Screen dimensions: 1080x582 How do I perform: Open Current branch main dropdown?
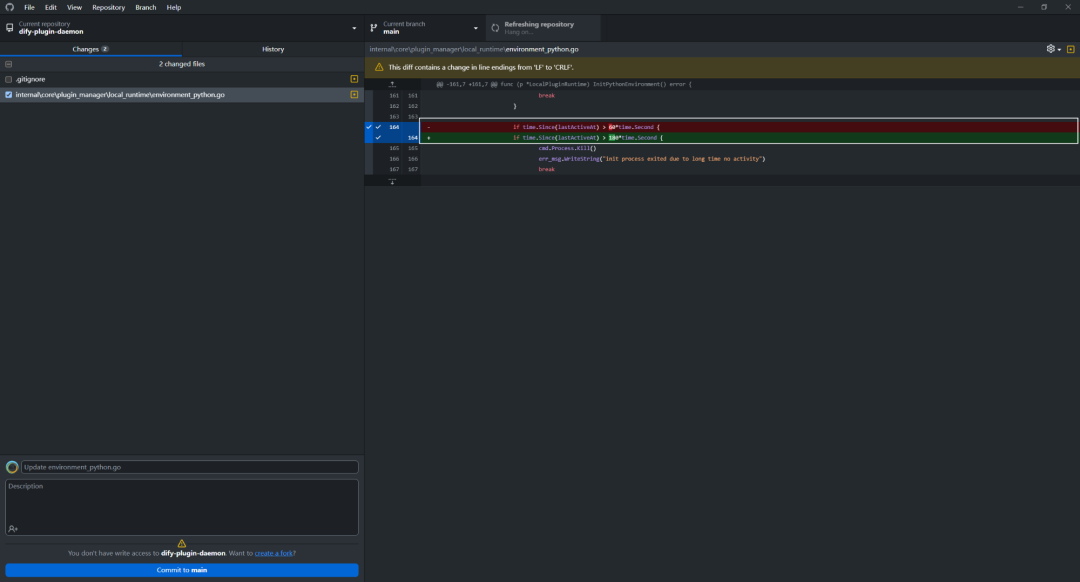(x=424, y=28)
